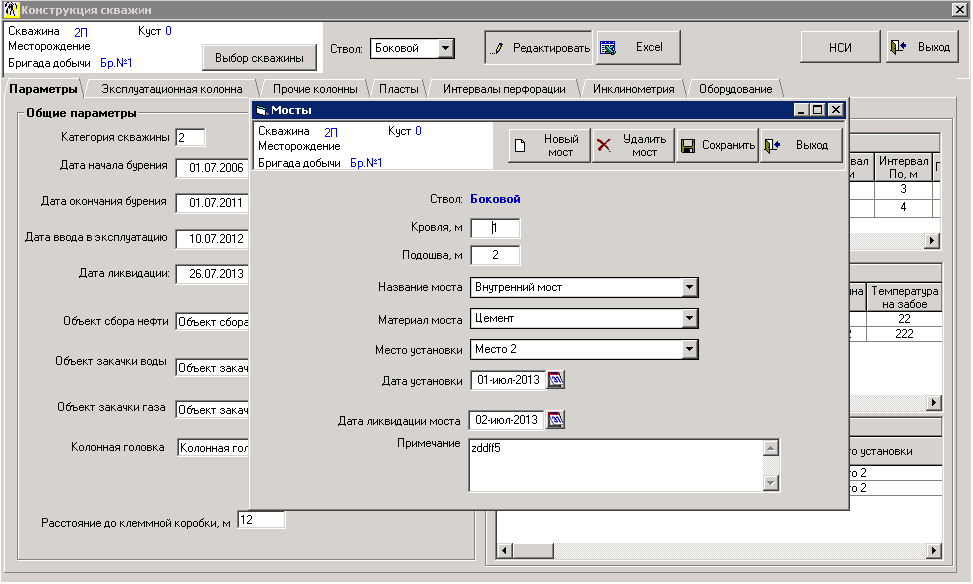Click the Сохранить button label
This screenshot has height=584, width=973.
(x=728, y=145)
